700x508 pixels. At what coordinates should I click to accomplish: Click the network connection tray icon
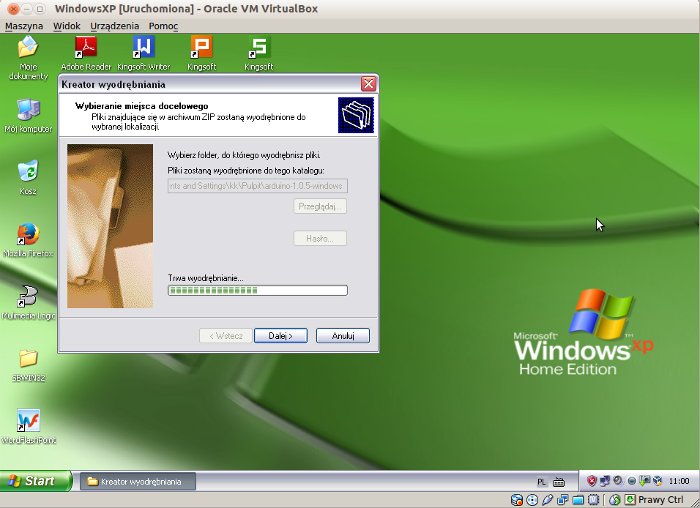click(604, 481)
